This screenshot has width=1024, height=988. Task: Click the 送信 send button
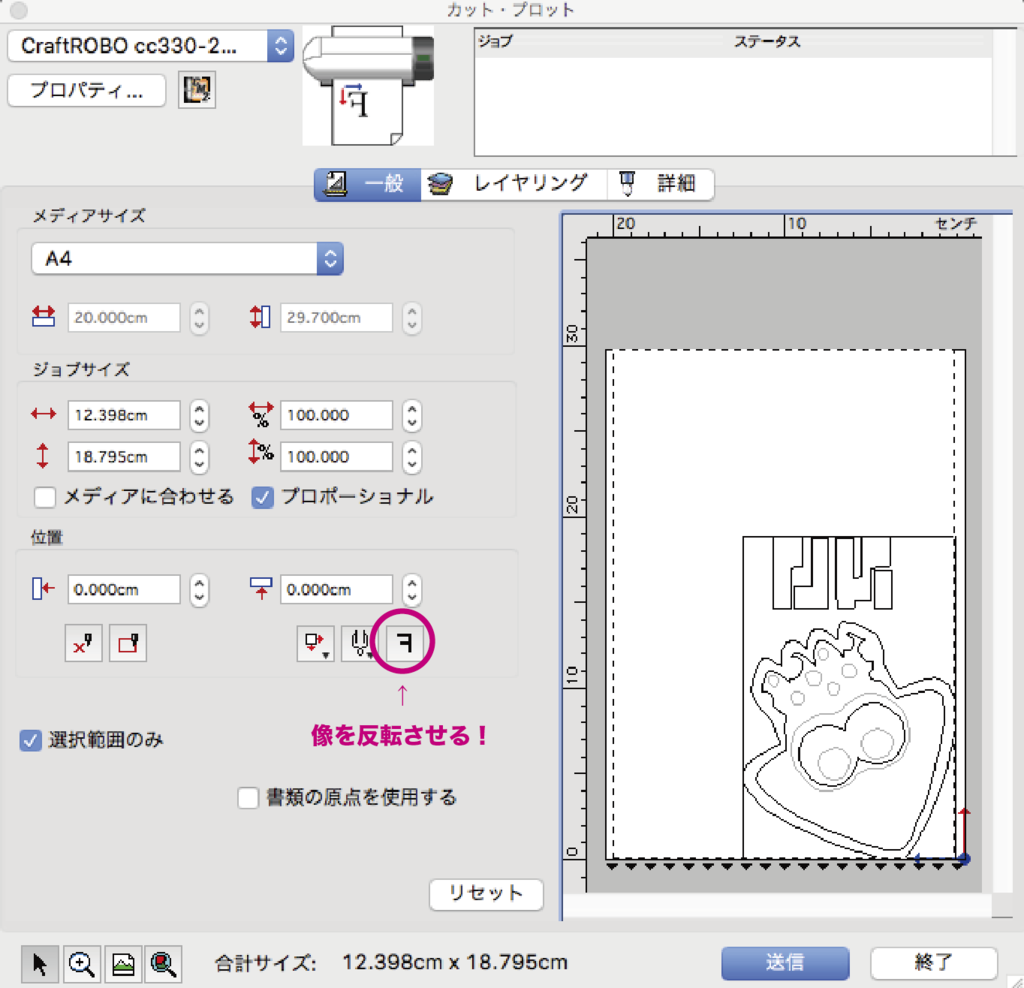coord(785,963)
